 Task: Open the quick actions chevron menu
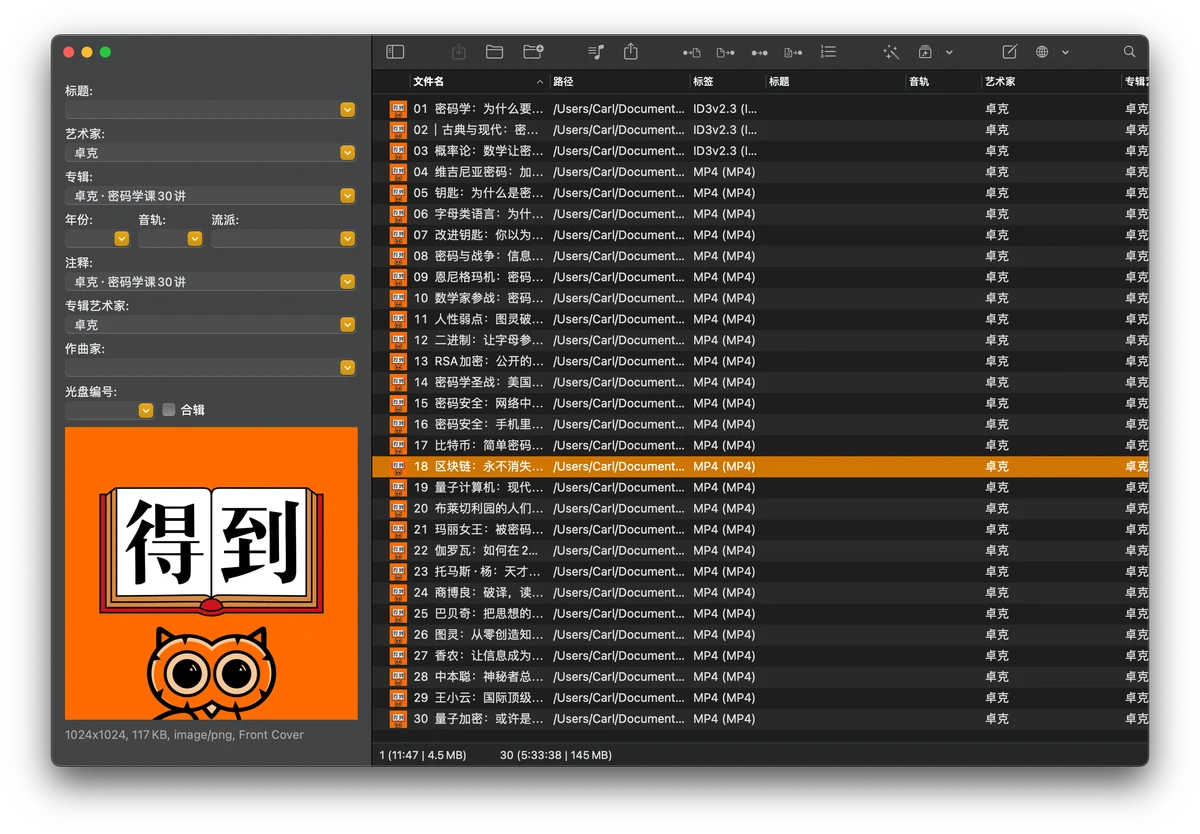(x=949, y=52)
